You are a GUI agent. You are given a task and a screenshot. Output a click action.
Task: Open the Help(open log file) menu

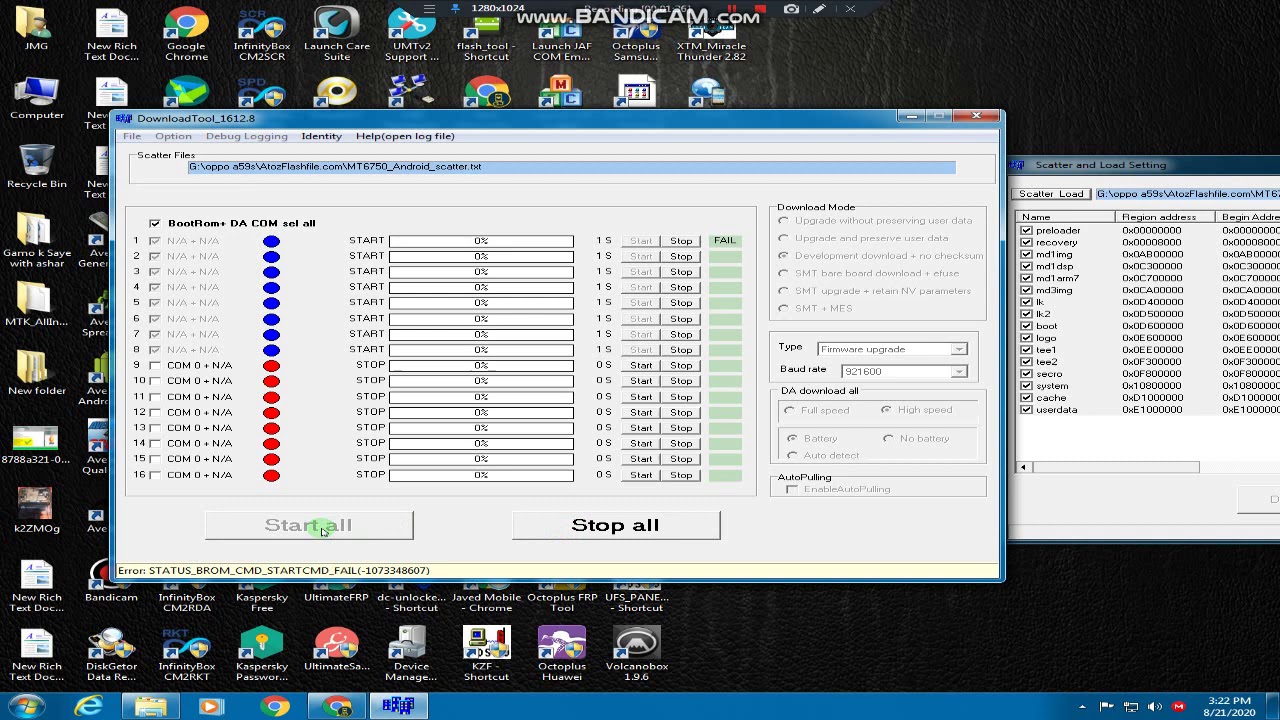pyautogui.click(x=405, y=136)
